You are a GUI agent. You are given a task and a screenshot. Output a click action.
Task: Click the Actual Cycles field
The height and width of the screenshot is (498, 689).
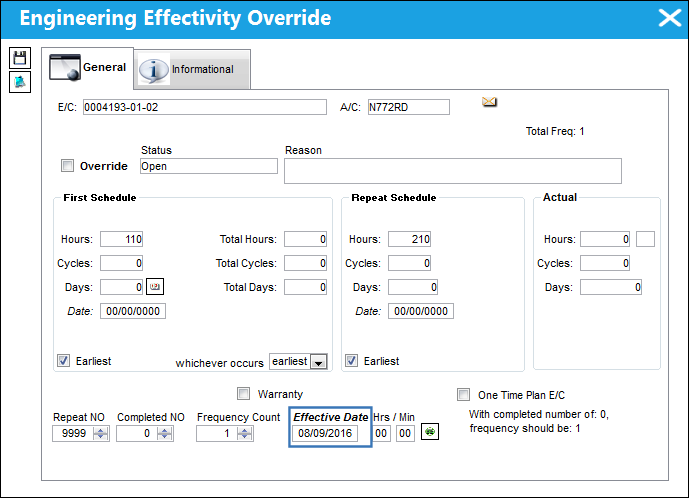(x=605, y=263)
